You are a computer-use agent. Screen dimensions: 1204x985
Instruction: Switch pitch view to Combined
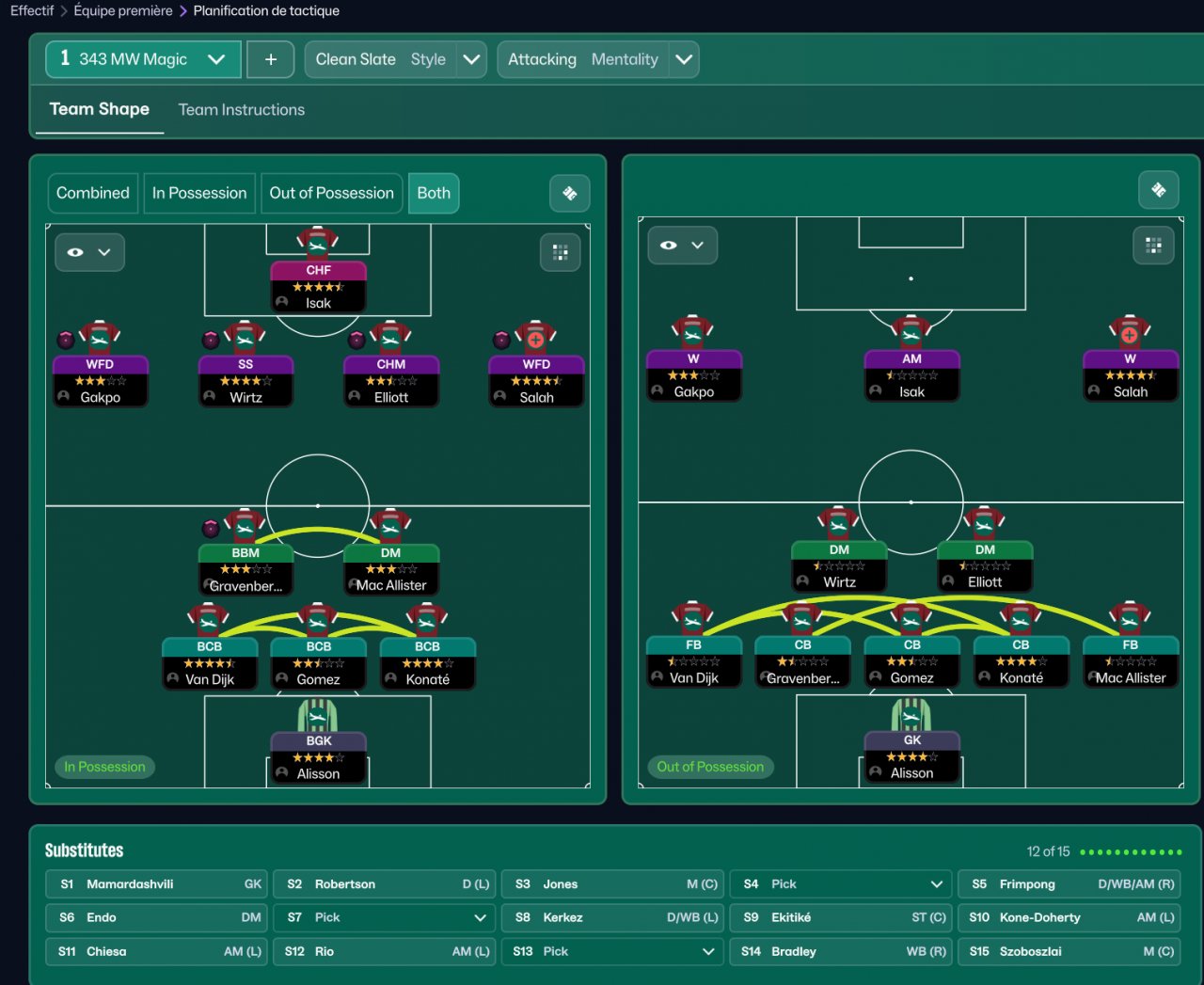point(93,193)
